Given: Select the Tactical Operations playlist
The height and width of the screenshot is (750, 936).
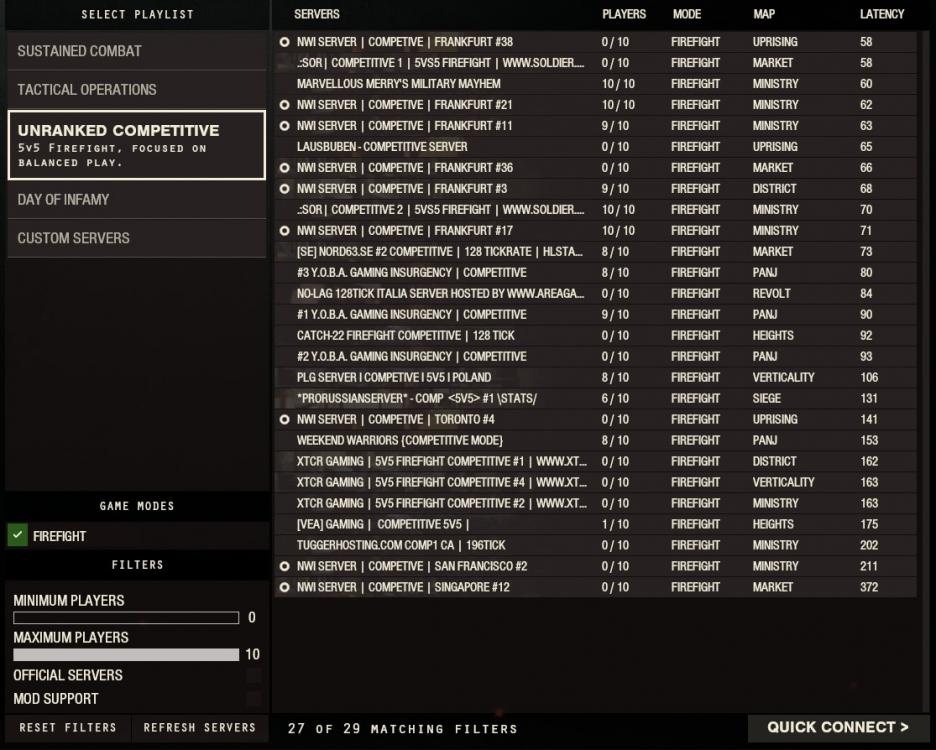Looking at the screenshot, I should coord(137,90).
